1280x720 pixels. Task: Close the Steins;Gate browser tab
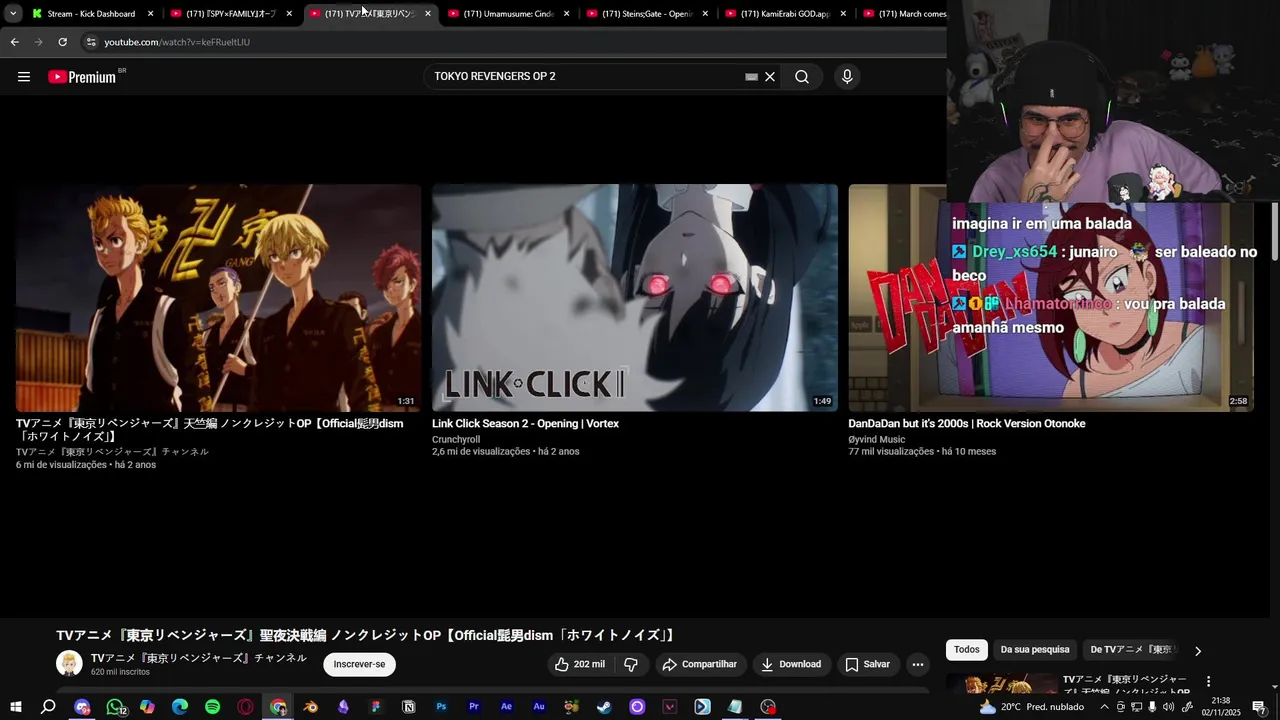click(x=705, y=14)
